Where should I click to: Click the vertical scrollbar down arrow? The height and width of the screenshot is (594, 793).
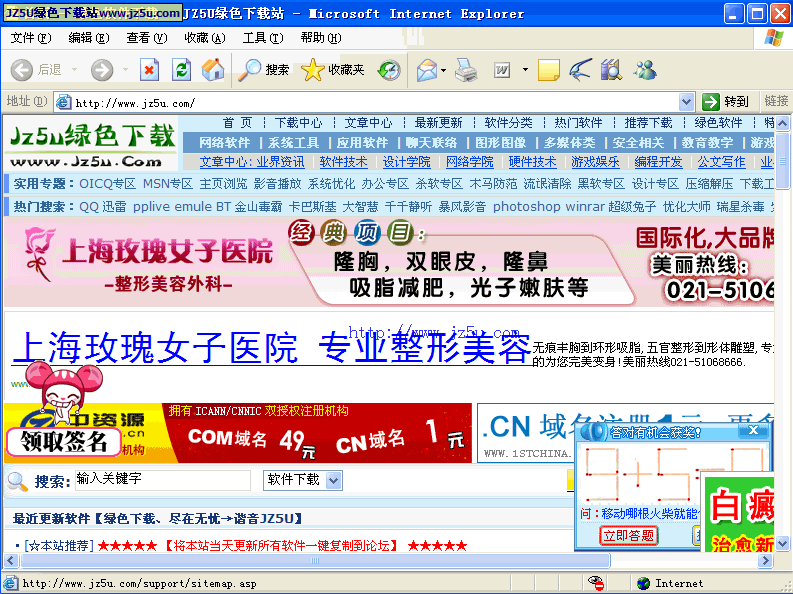tap(782, 543)
